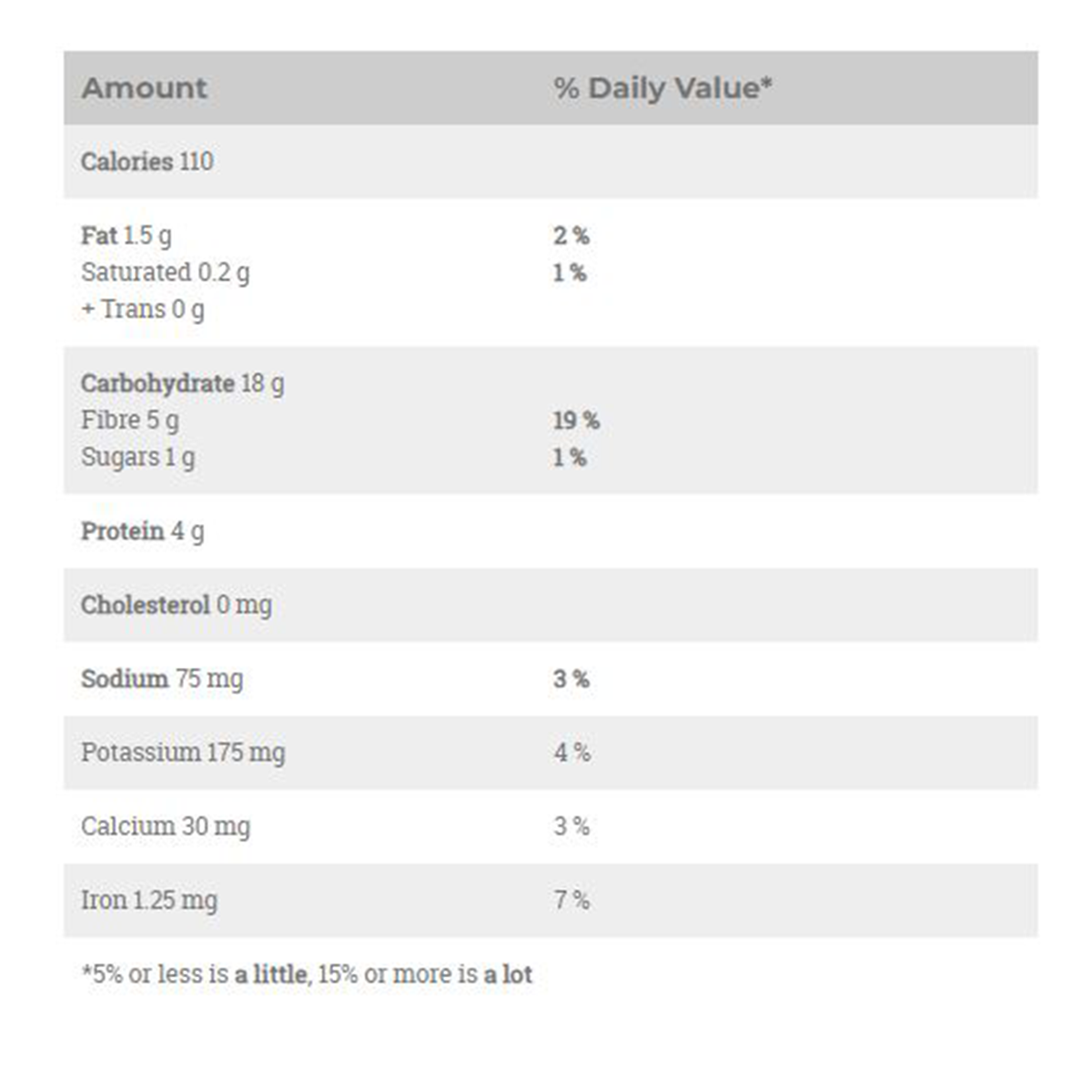Select the Protein 4 g row
Screen dimensions: 1092x1092
click(x=142, y=531)
